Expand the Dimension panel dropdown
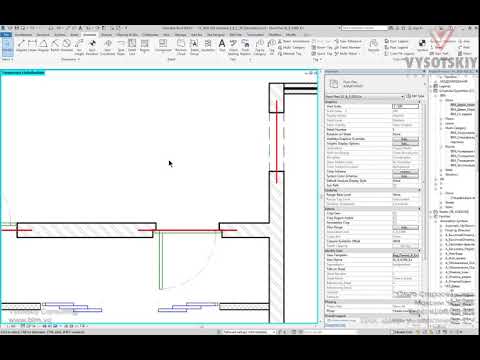This screenshot has width=480, height=360. pos(70,60)
